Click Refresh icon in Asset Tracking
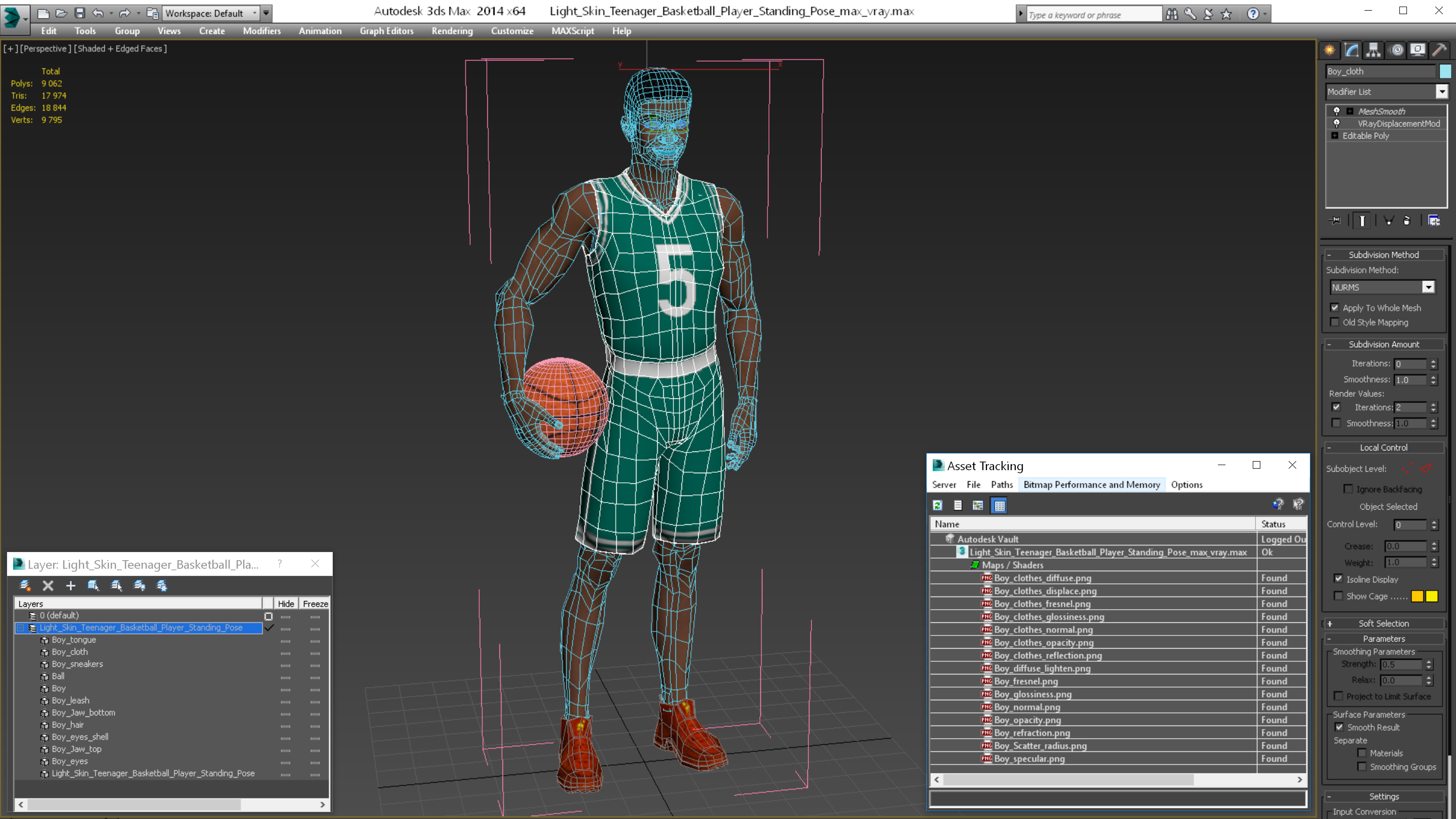1456x819 pixels. [x=938, y=506]
